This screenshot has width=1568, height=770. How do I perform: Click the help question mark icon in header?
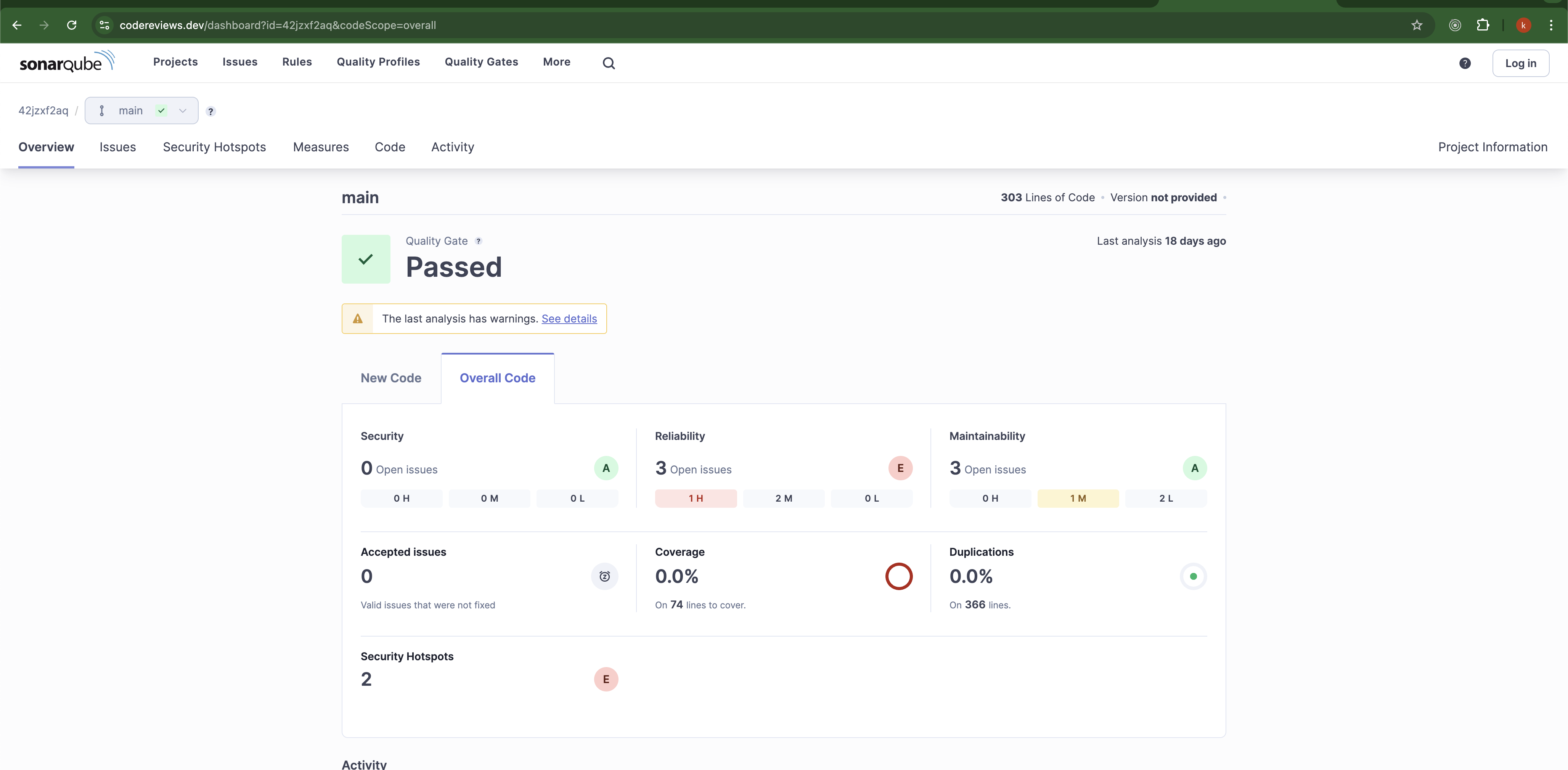1465,63
